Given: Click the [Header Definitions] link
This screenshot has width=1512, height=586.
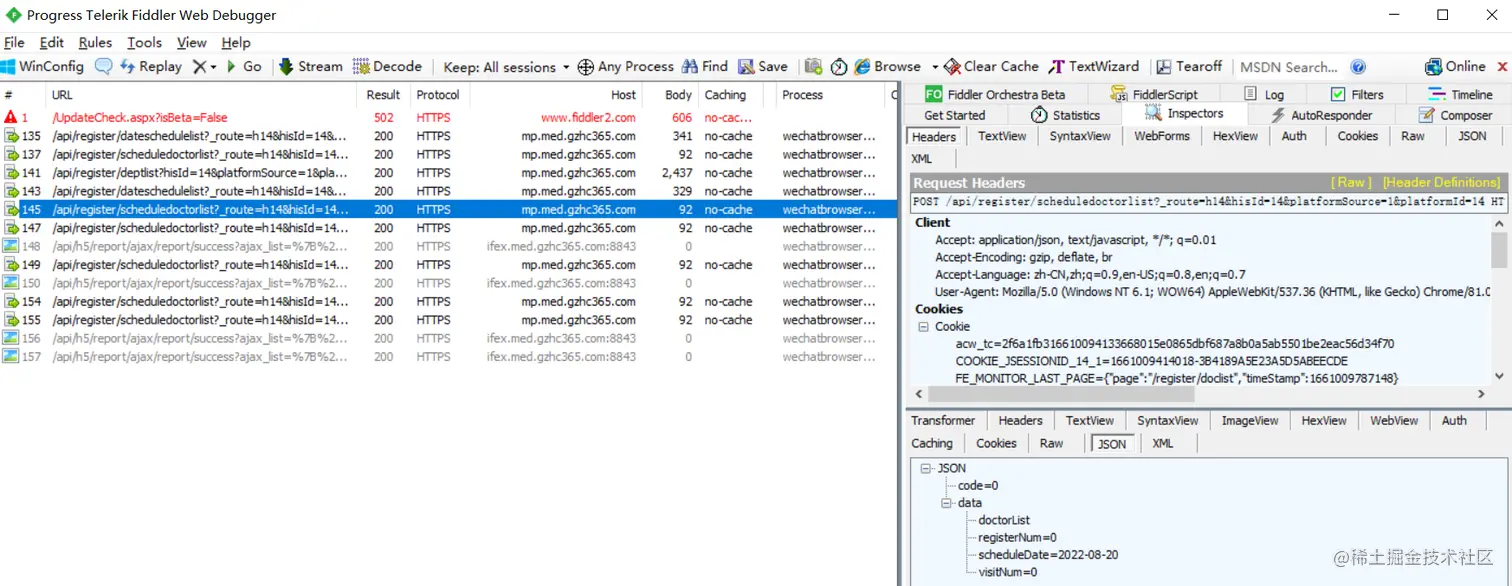Looking at the screenshot, I should tap(1441, 182).
